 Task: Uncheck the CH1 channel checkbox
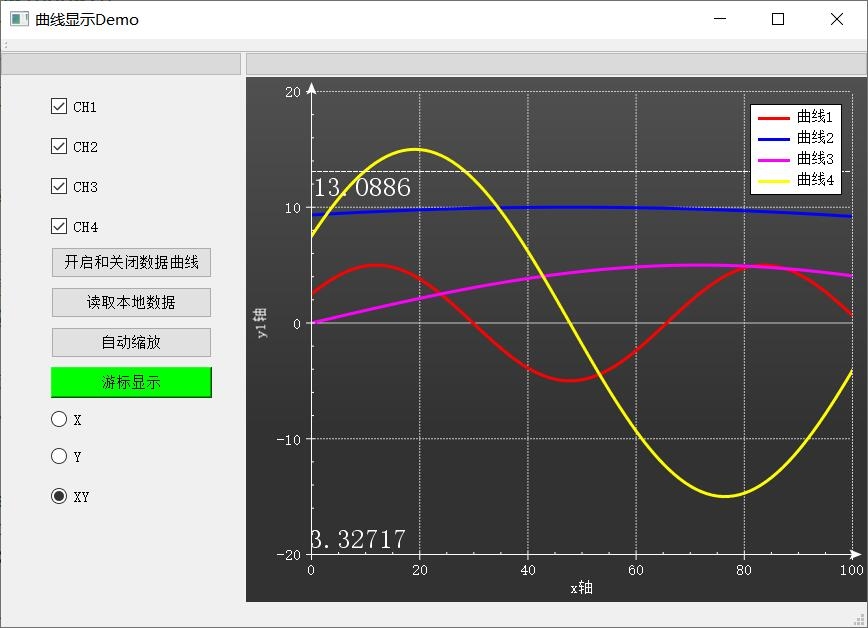tap(59, 106)
